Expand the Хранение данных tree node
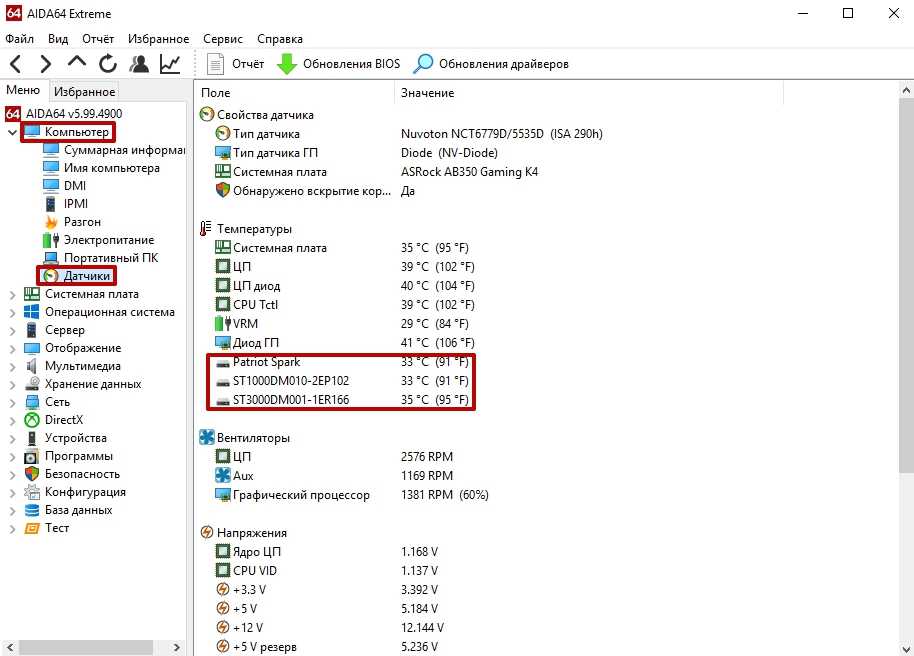This screenshot has height=656, width=914. click(12, 385)
